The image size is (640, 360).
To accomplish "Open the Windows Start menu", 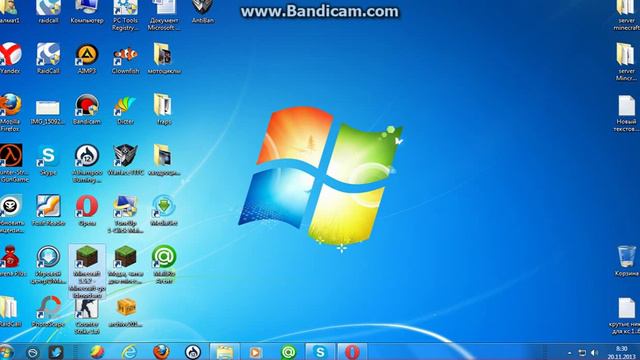I will pos(7,352).
